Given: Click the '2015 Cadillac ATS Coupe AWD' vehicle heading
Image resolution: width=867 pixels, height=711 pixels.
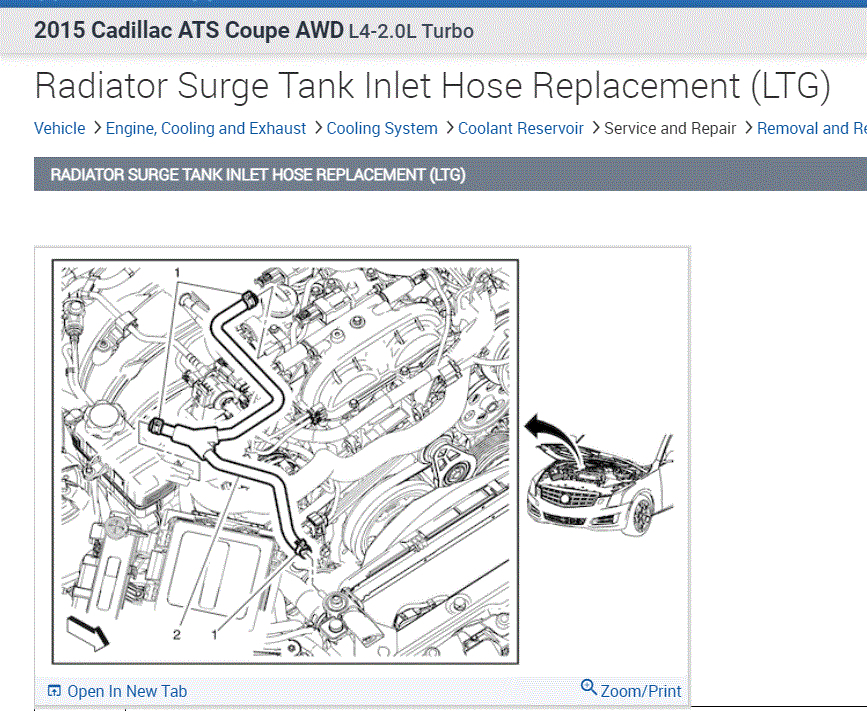Looking at the screenshot, I should point(189,30).
